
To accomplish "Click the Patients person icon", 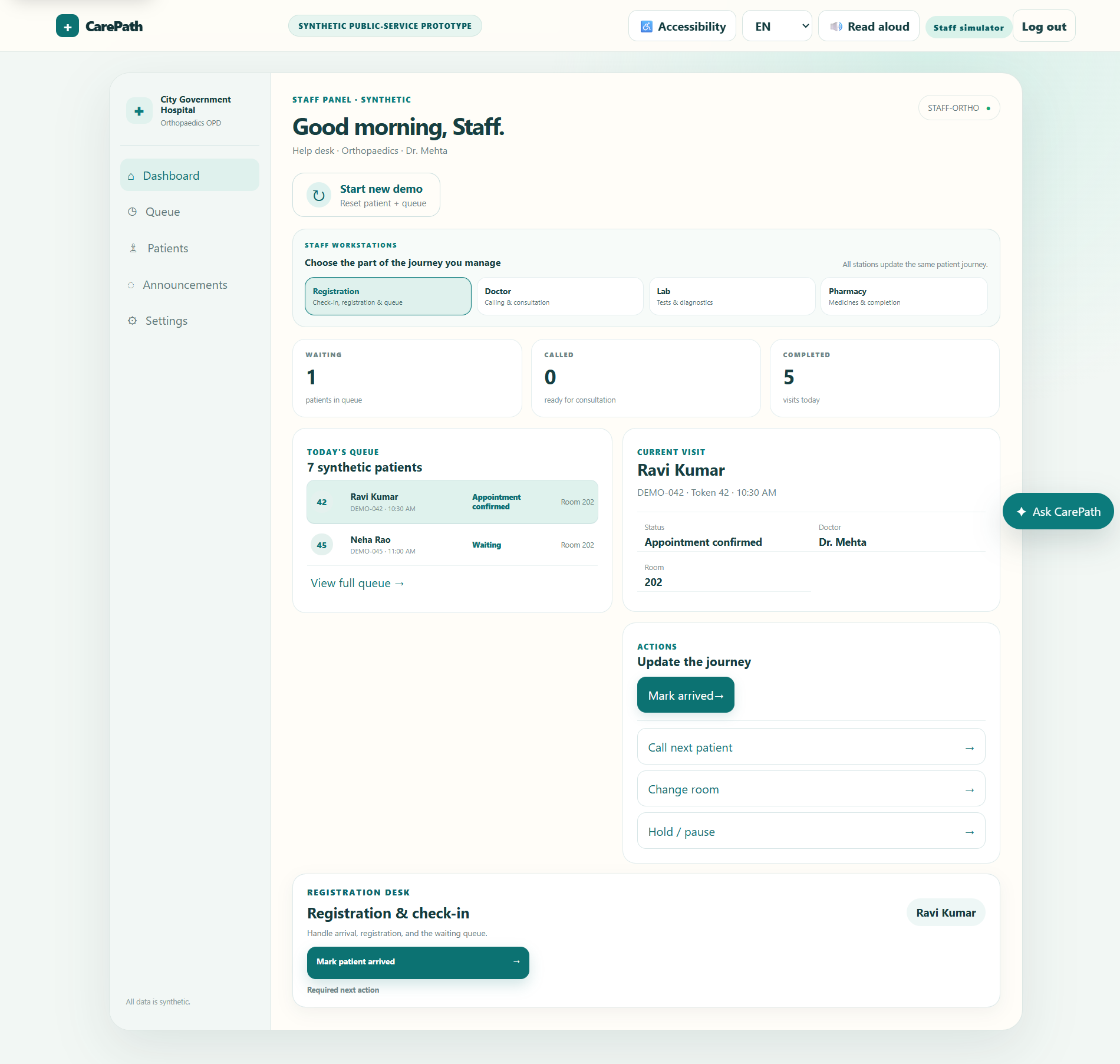I will pyautogui.click(x=133, y=248).
